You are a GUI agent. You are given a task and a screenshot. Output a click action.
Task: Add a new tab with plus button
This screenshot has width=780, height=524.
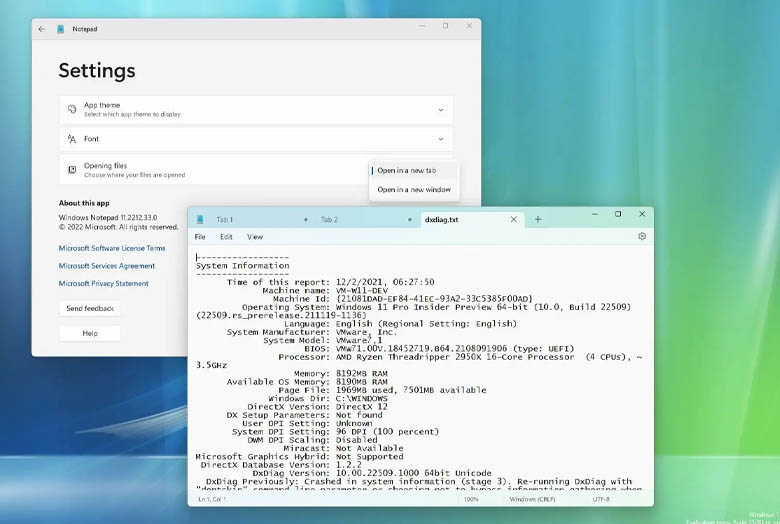click(x=538, y=219)
